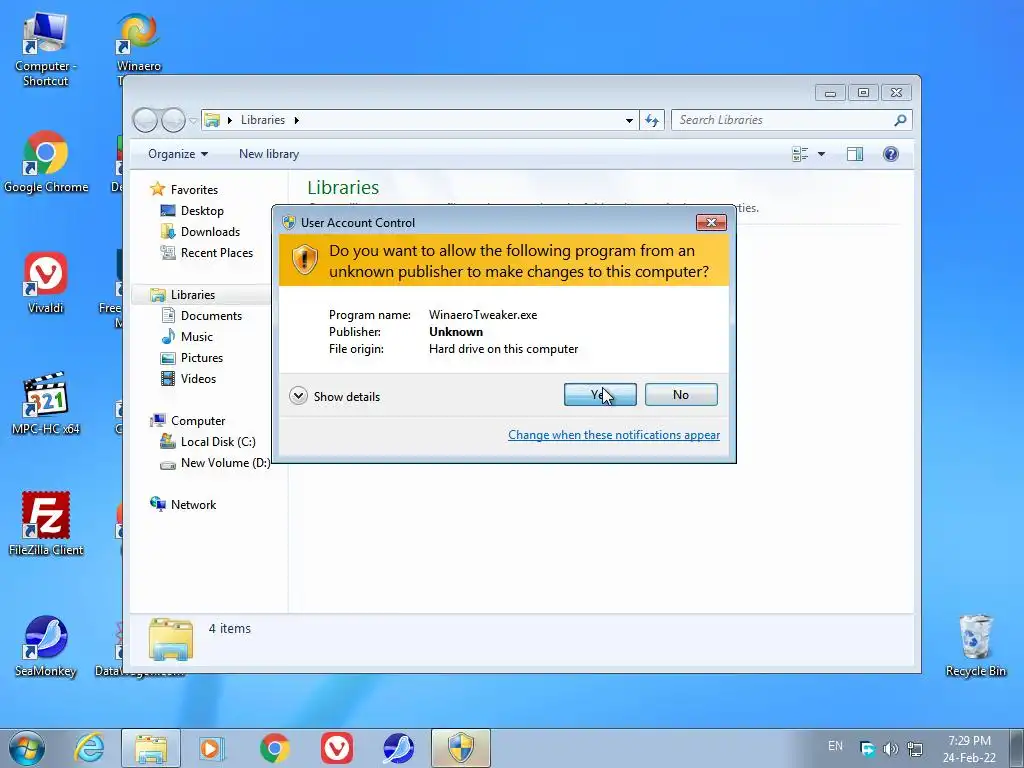Expand Show details chevron in UAC dialog
Image resolution: width=1024 pixels, height=768 pixels.
pos(298,396)
